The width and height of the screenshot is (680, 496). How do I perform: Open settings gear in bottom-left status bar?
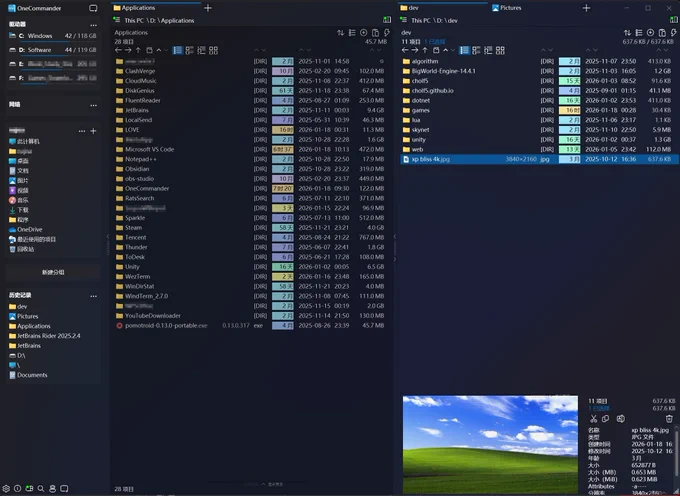pyautogui.click(x=6, y=489)
